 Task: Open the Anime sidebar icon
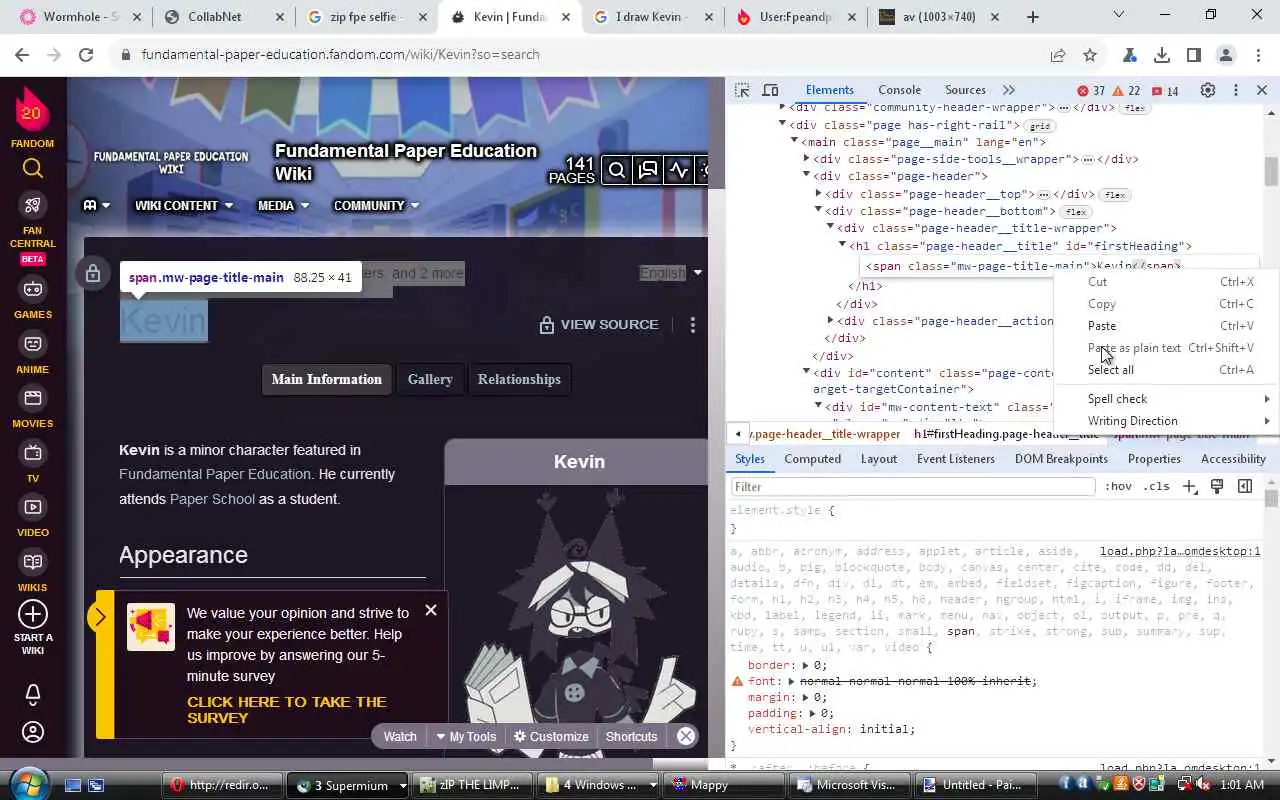click(x=33, y=344)
